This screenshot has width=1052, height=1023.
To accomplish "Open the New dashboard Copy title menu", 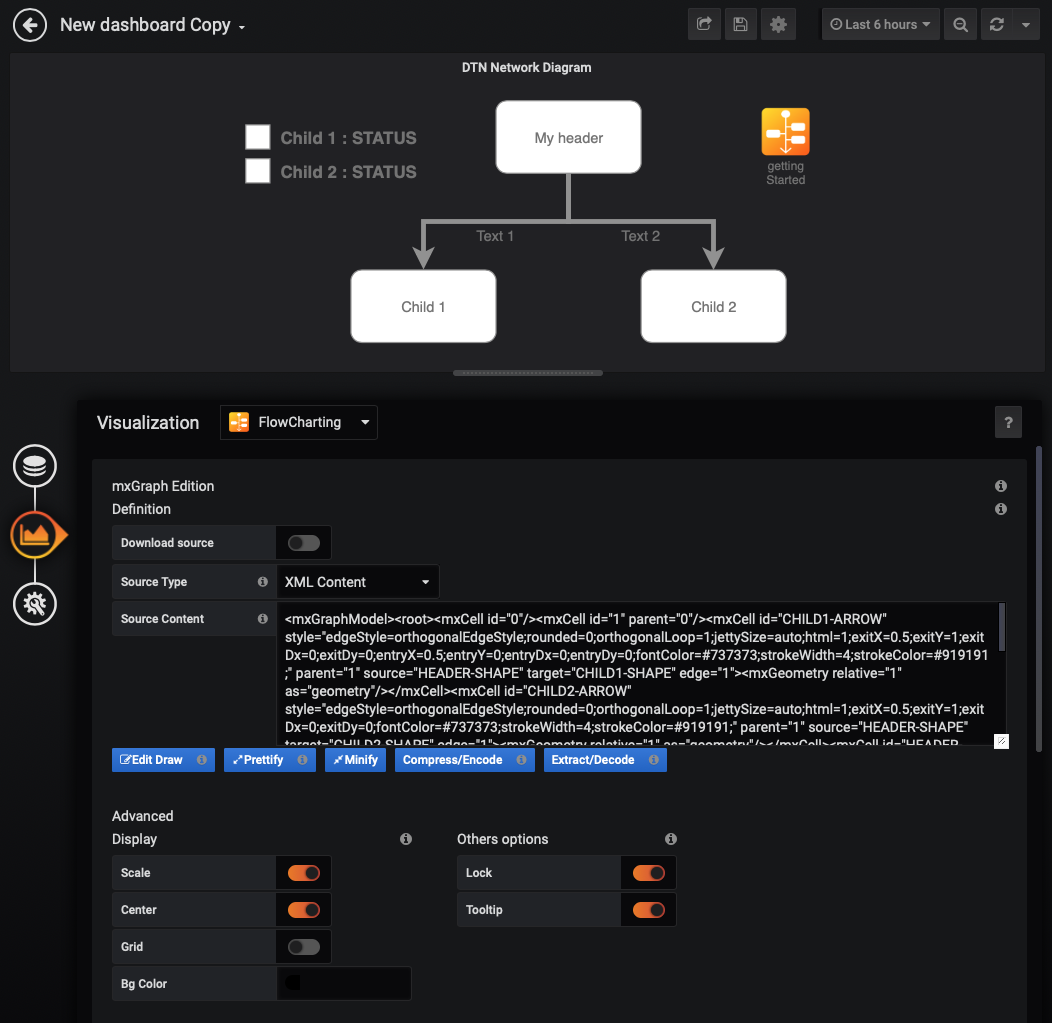I will [152, 23].
